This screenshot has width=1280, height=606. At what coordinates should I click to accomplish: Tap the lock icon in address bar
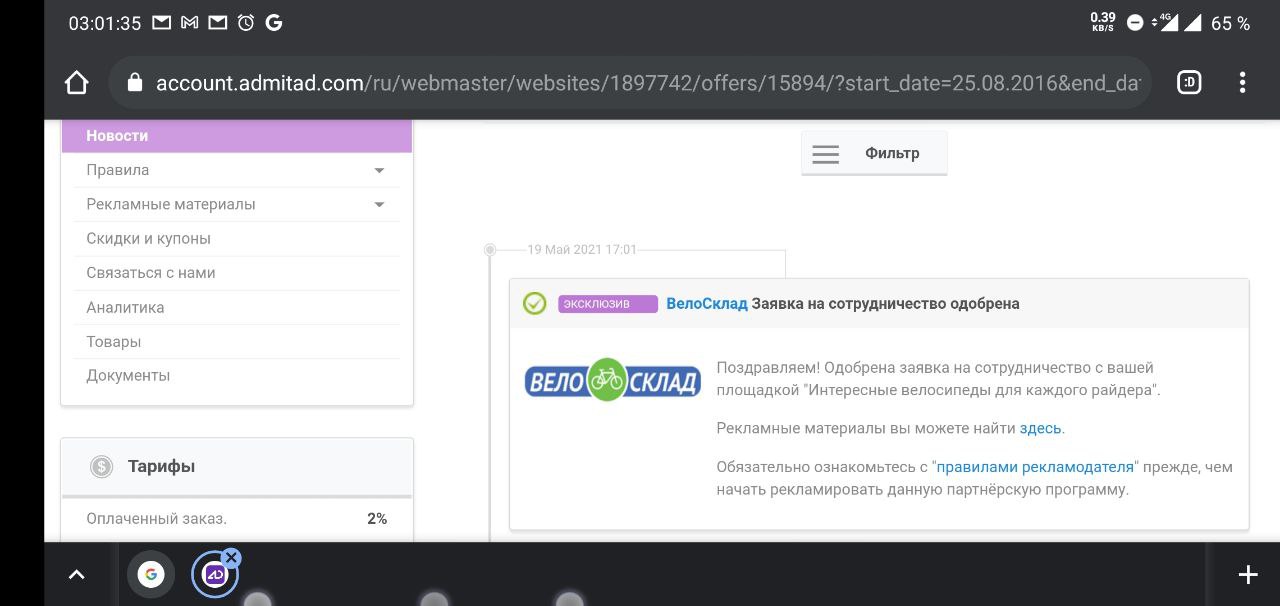(136, 83)
